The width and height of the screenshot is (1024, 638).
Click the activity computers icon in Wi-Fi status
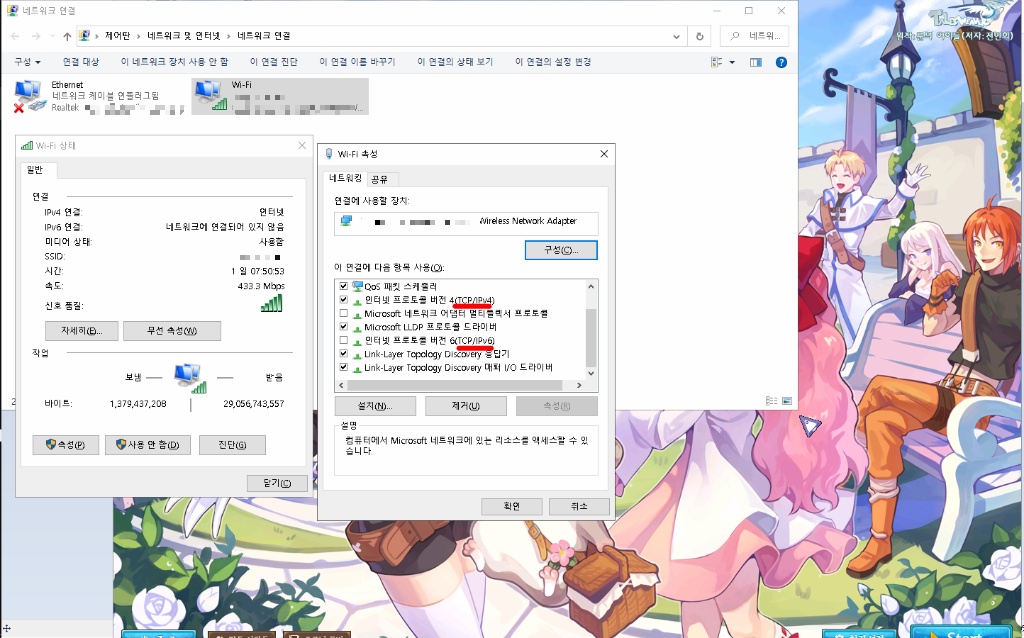point(190,378)
